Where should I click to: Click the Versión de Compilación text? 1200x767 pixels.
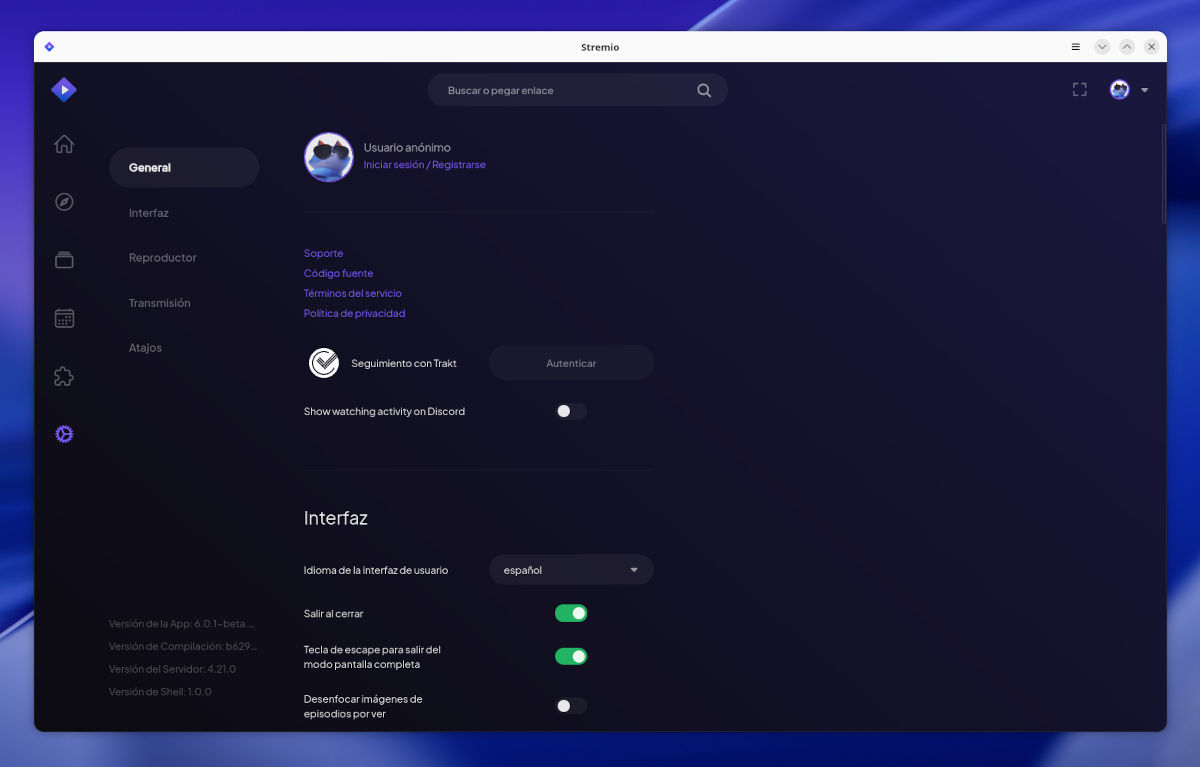(x=183, y=646)
